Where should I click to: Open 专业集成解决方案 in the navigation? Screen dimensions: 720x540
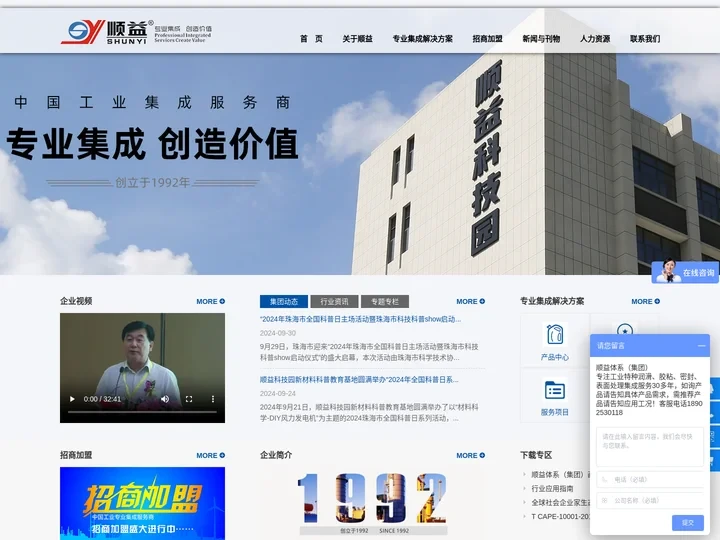(422, 39)
